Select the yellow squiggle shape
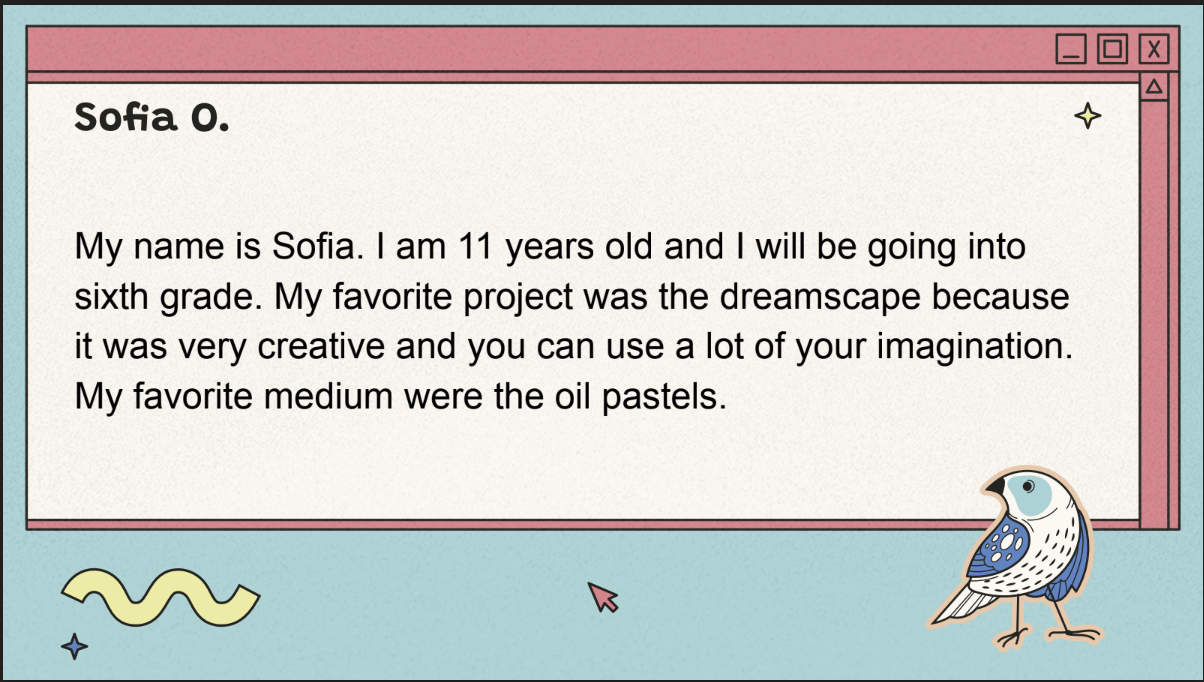The image size is (1204, 682). pos(160,596)
